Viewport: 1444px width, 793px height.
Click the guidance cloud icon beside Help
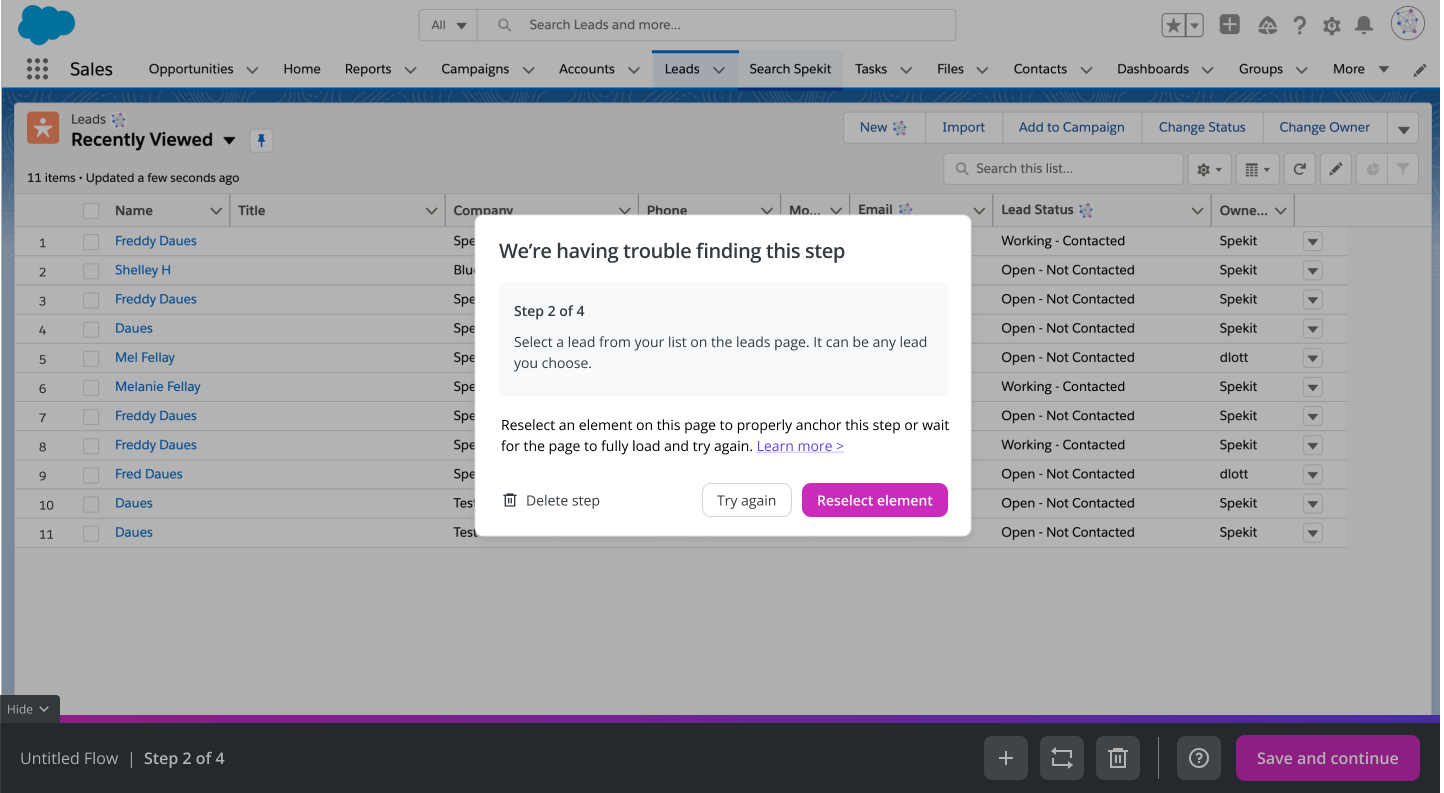coord(1267,25)
